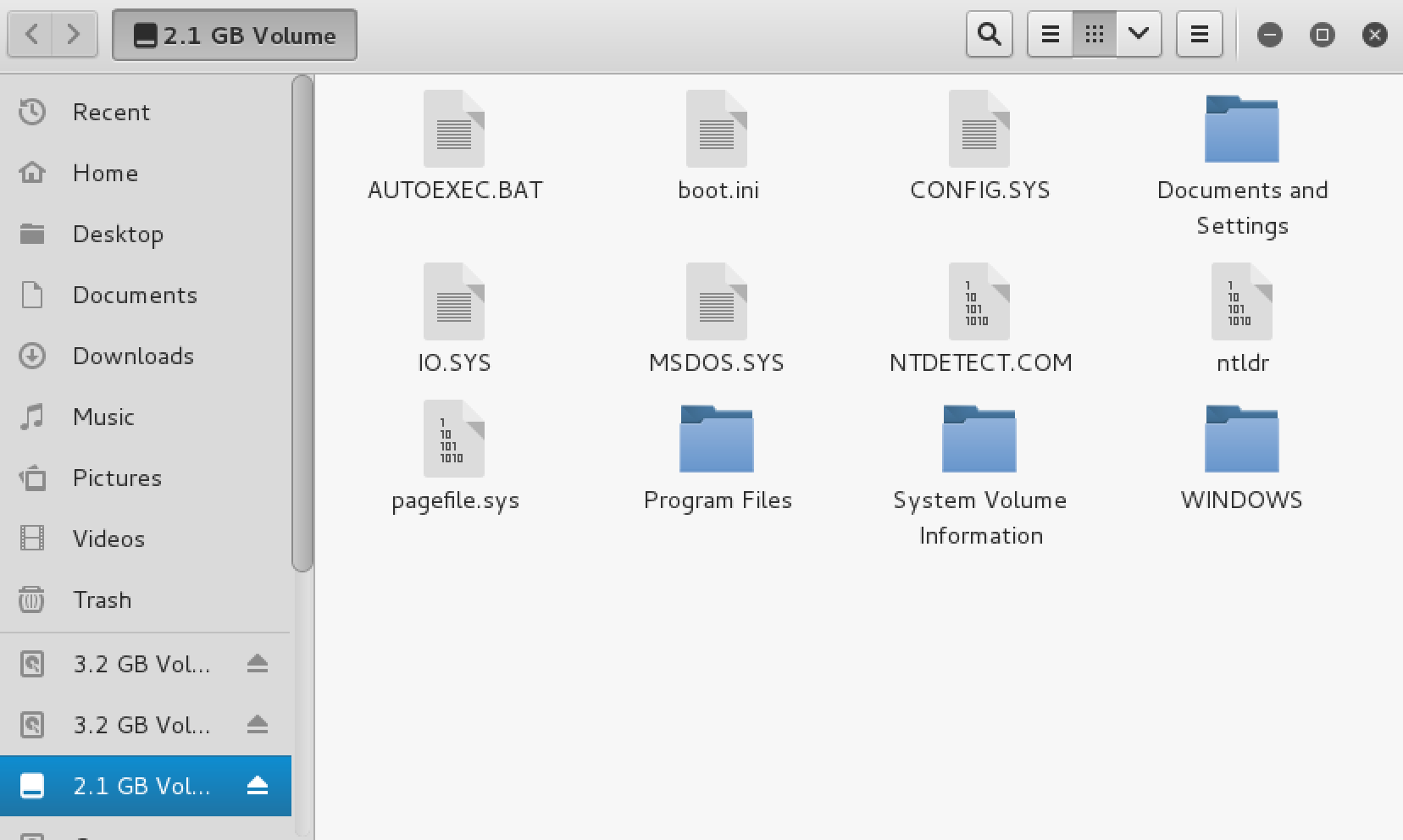Select the second 3.2 GB Volume in sidebar

[146, 725]
